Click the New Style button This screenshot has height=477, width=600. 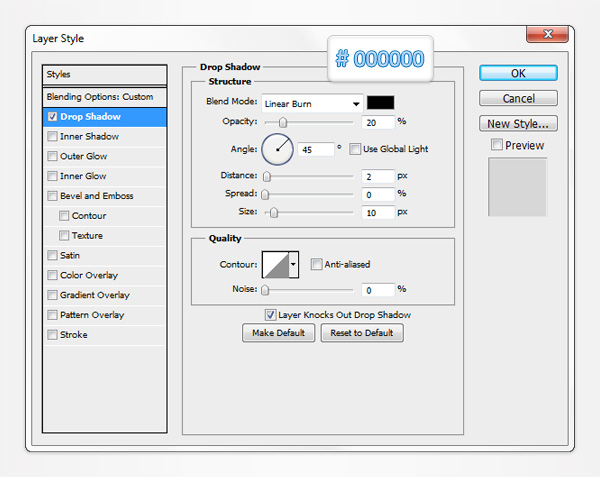coord(518,124)
